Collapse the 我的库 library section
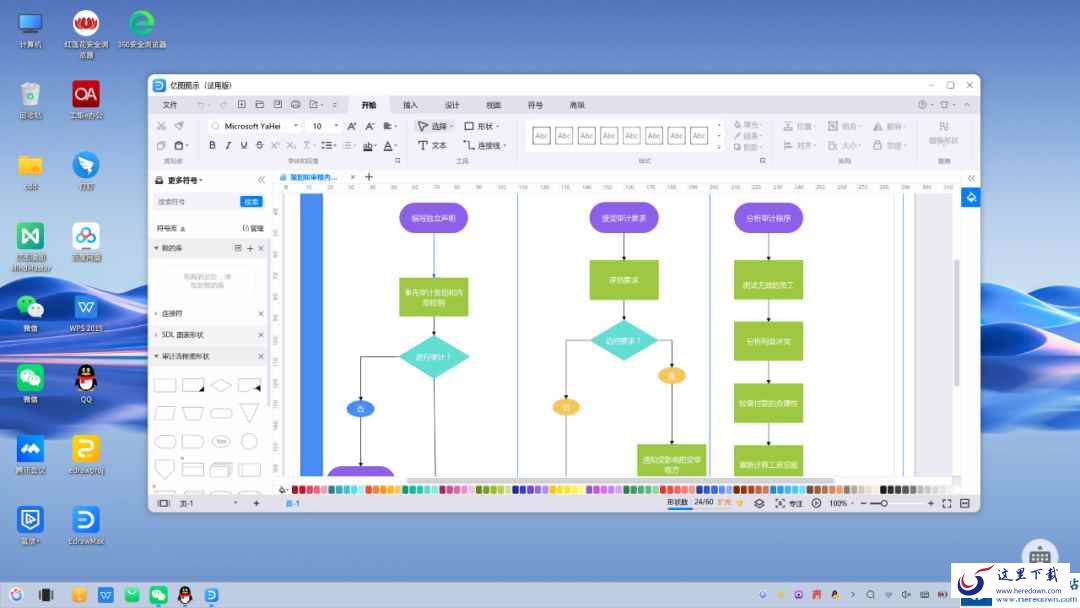Screen dimensions: 1080x608 [156, 248]
